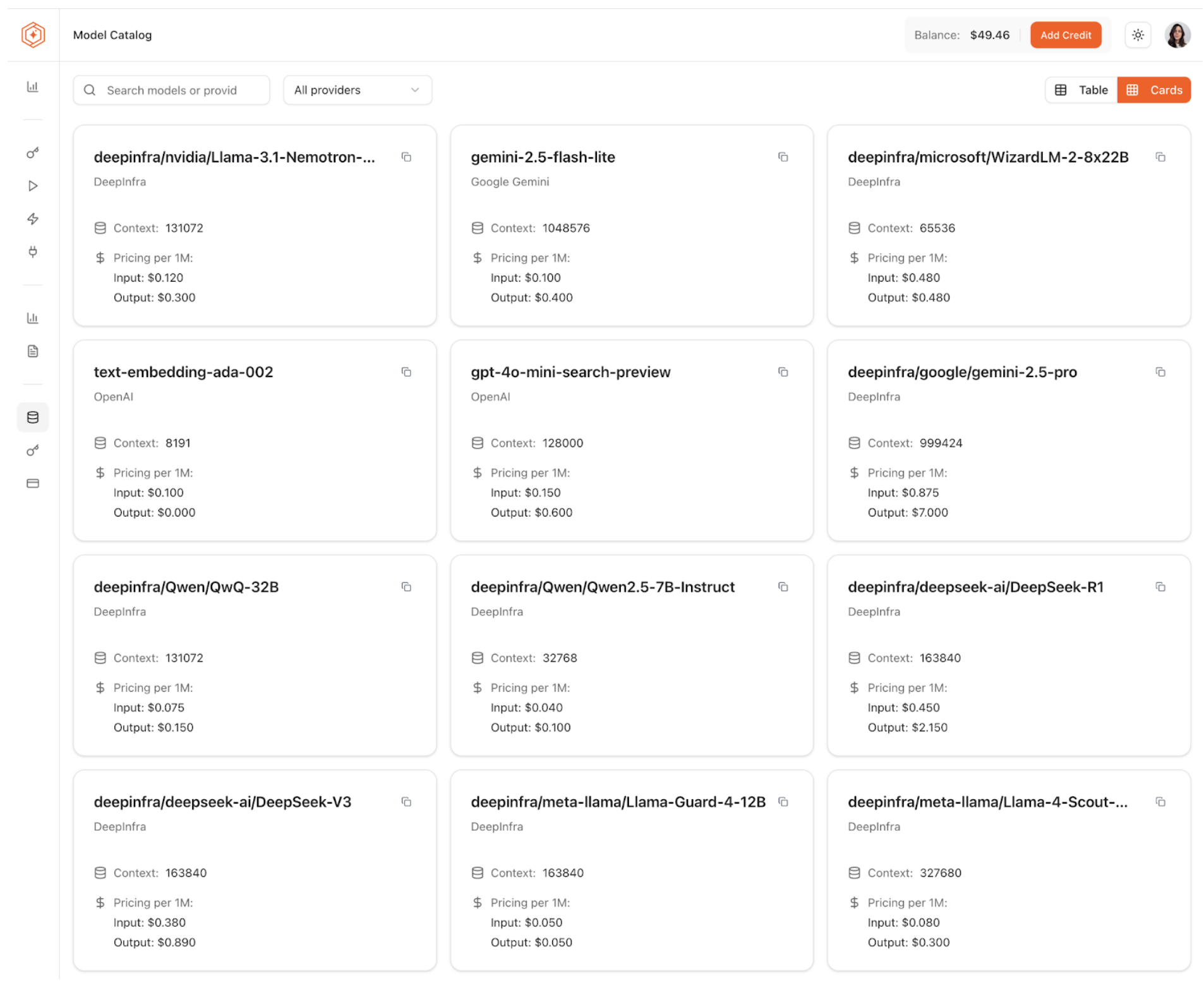Image resolution: width=1204 pixels, height=983 pixels.
Task: Open the plug icon in the sidebar
Action: click(33, 252)
